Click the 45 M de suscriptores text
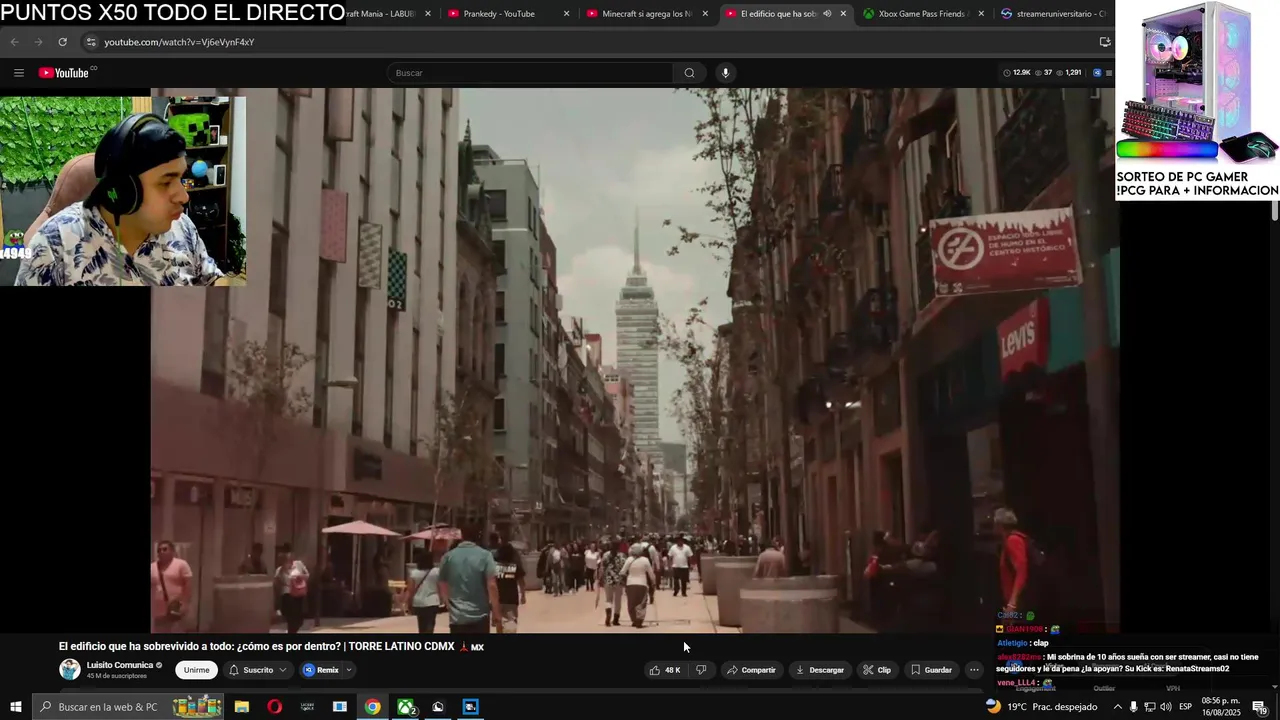Screen dimensions: 1280x720 tap(117, 676)
